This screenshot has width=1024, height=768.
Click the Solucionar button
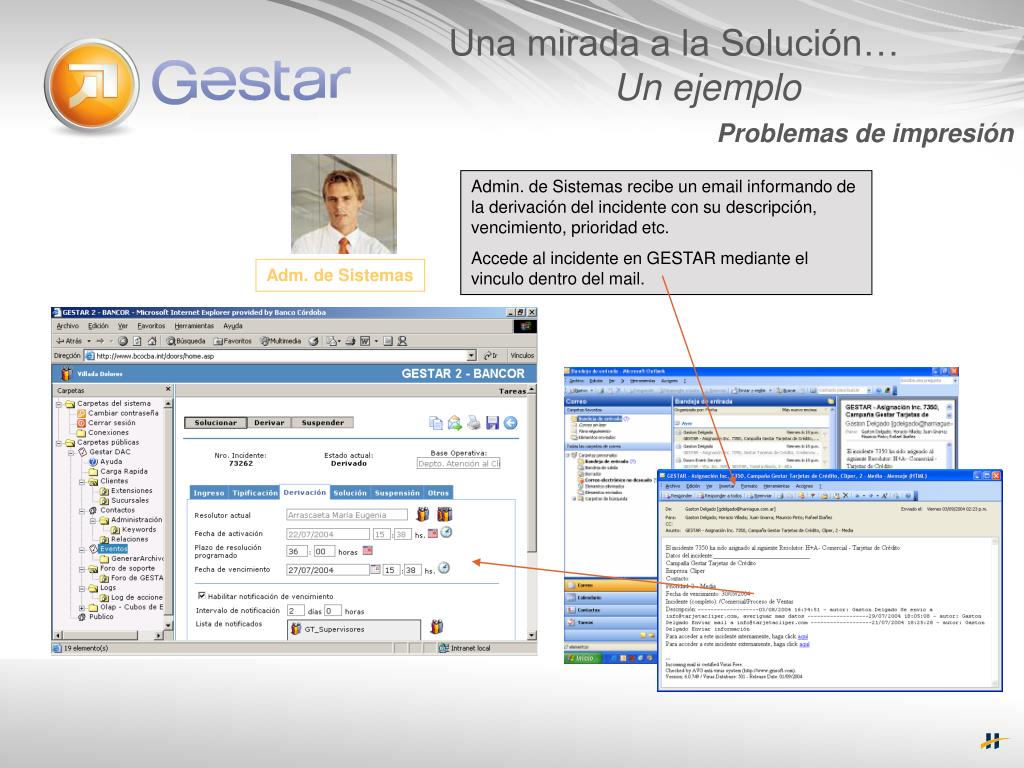click(215, 423)
